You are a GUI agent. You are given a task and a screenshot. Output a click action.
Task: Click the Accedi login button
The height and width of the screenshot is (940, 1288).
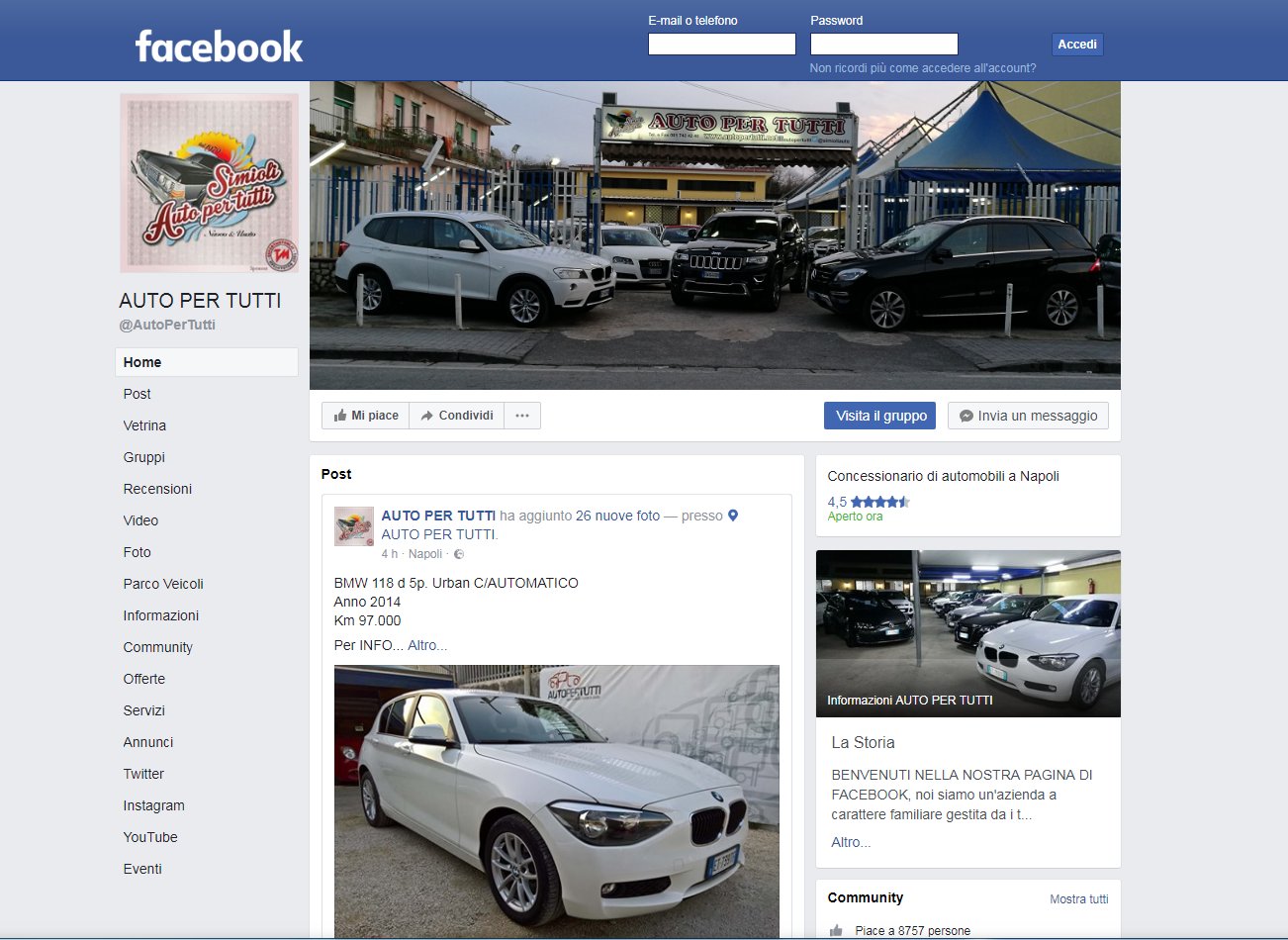point(1076,44)
